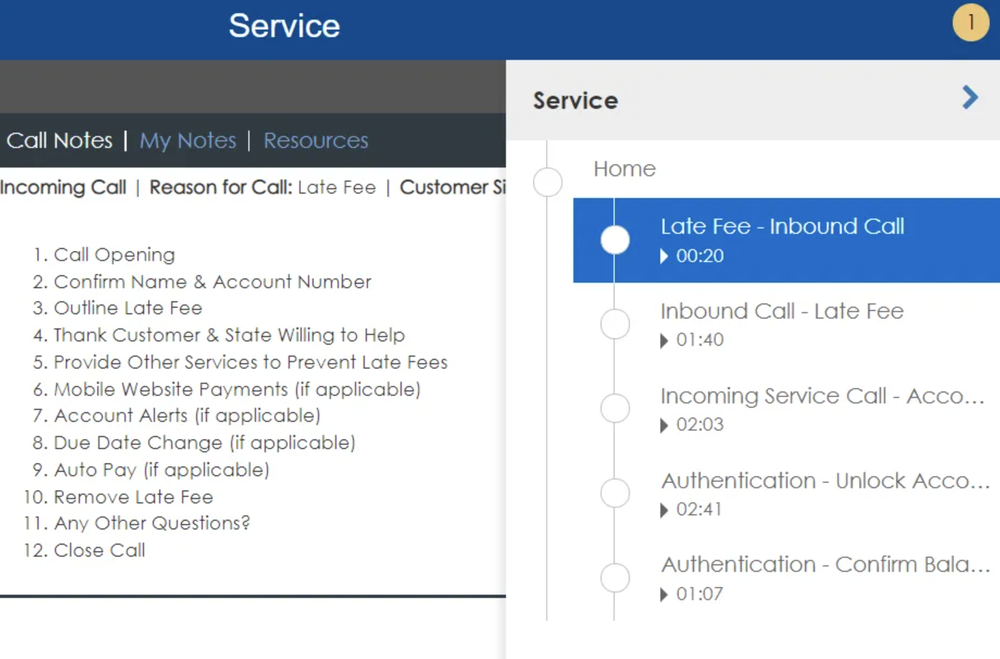Go to Home in the Service list
This screenshot has height=659, width=1000.
[x=624, y=169]
